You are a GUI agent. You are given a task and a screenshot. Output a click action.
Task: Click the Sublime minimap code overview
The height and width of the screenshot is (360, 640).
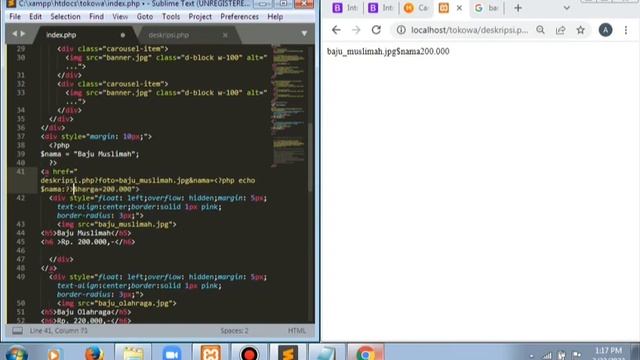tap(289, 106)
